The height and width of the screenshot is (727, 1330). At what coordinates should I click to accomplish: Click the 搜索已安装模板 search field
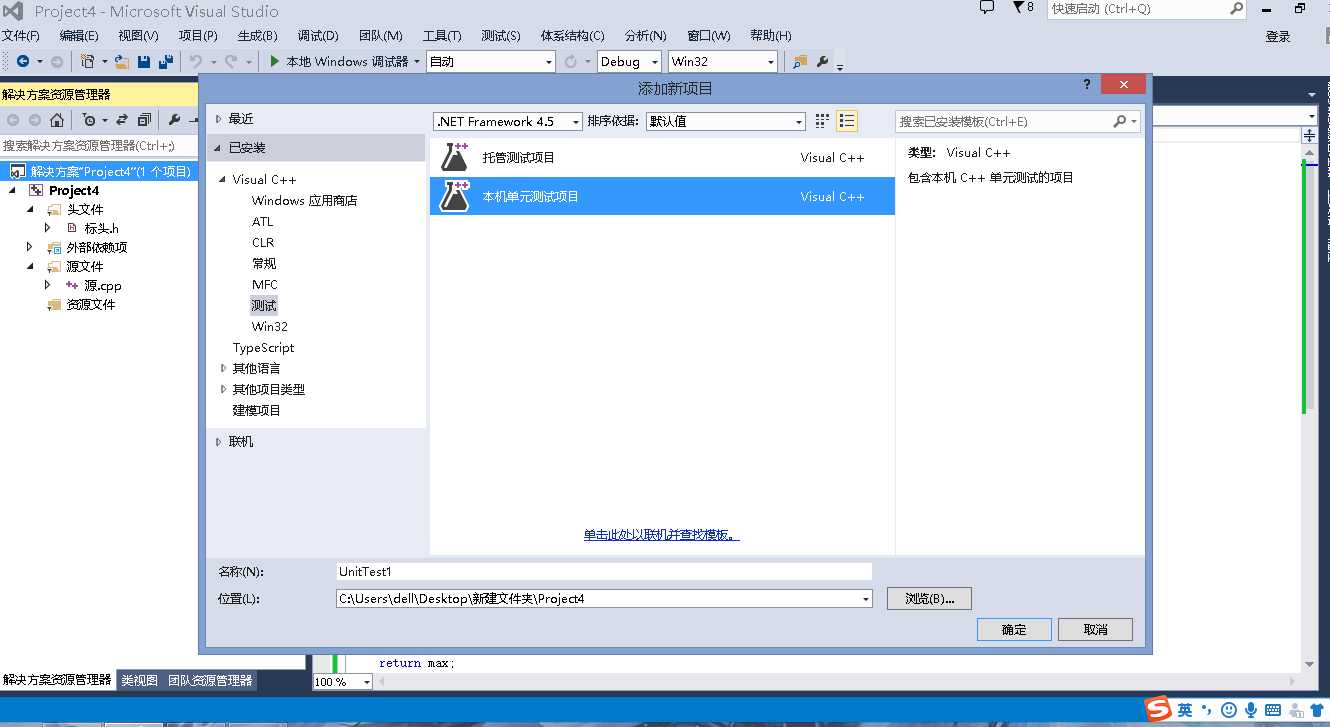(x=1004, y=121)
